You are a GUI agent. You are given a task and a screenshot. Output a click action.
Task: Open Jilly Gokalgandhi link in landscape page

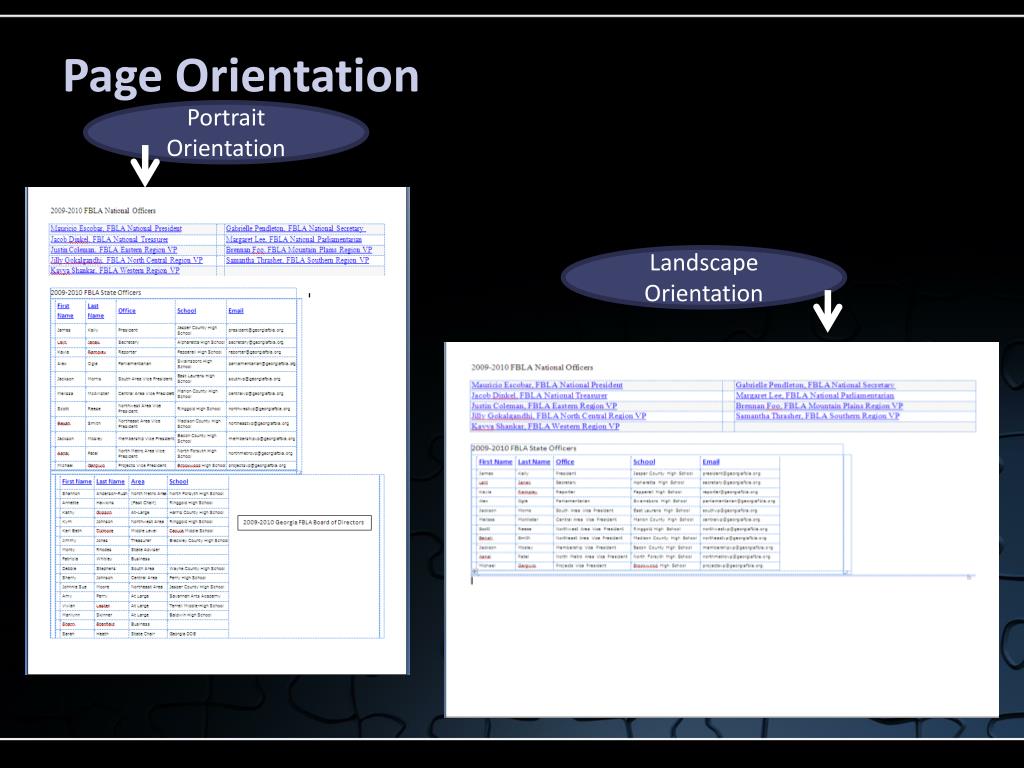pyautogui.click(x=558, y=416)
